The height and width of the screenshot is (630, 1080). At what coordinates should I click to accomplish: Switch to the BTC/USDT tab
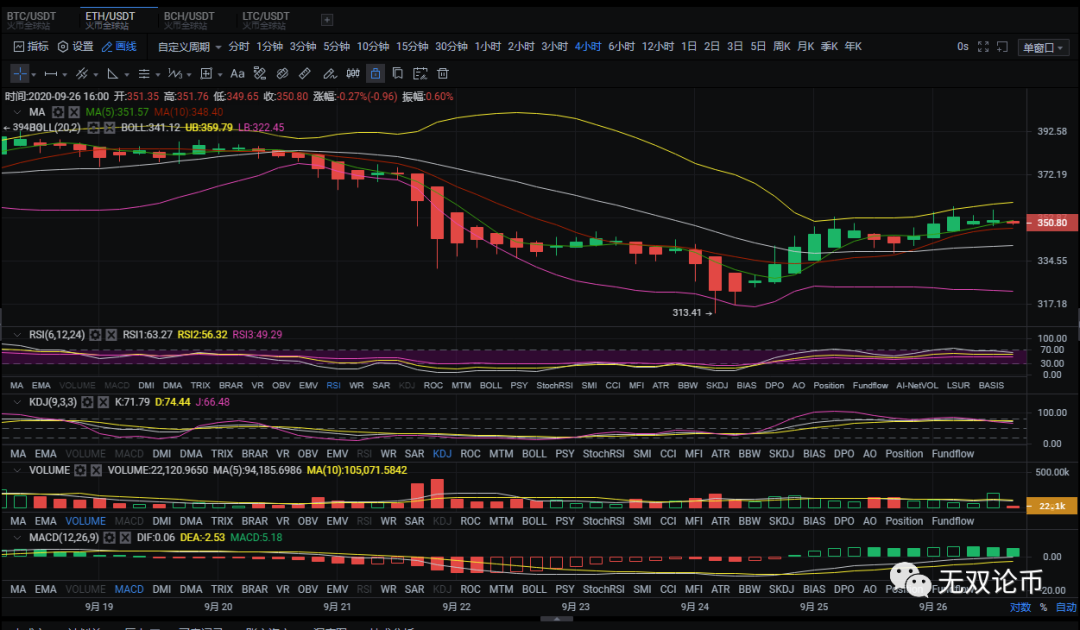click(x=33, y=16)
